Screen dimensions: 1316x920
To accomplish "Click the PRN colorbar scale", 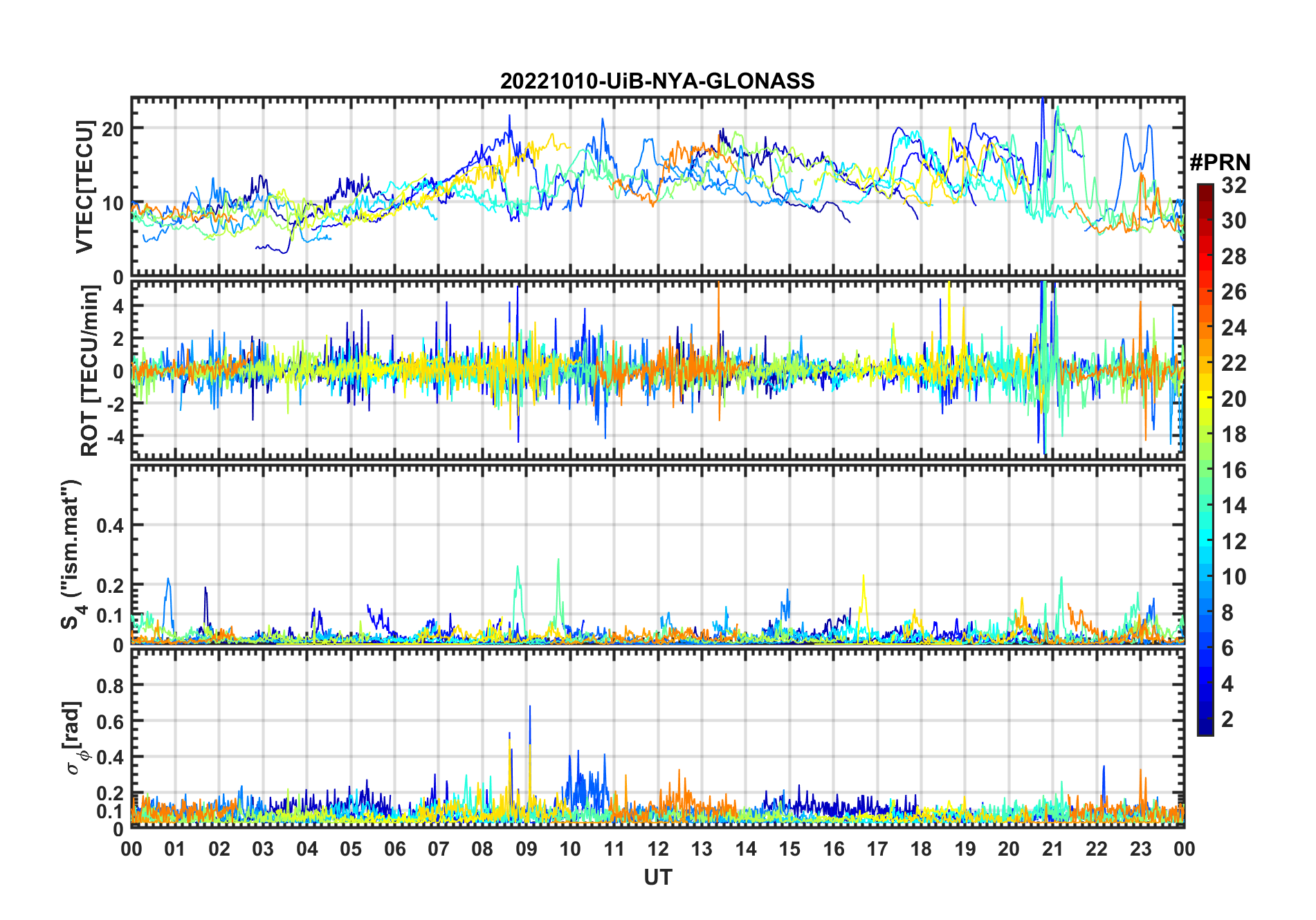I will 1205,459.
